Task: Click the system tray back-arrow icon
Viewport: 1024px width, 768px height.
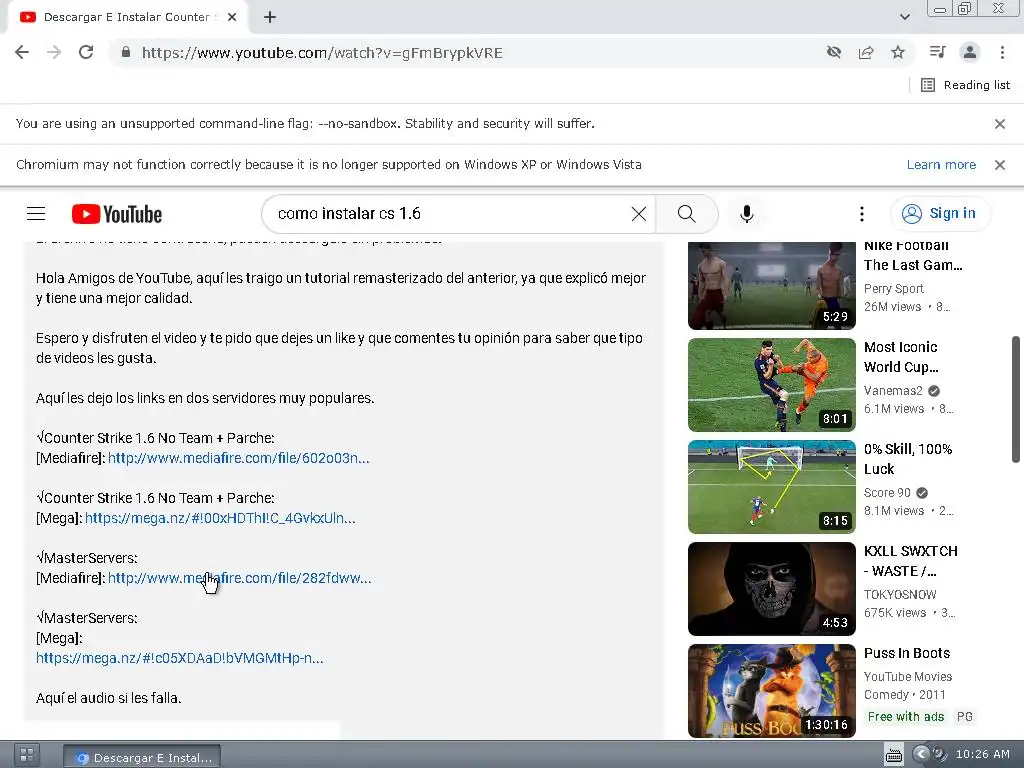Action: [920, 754]
